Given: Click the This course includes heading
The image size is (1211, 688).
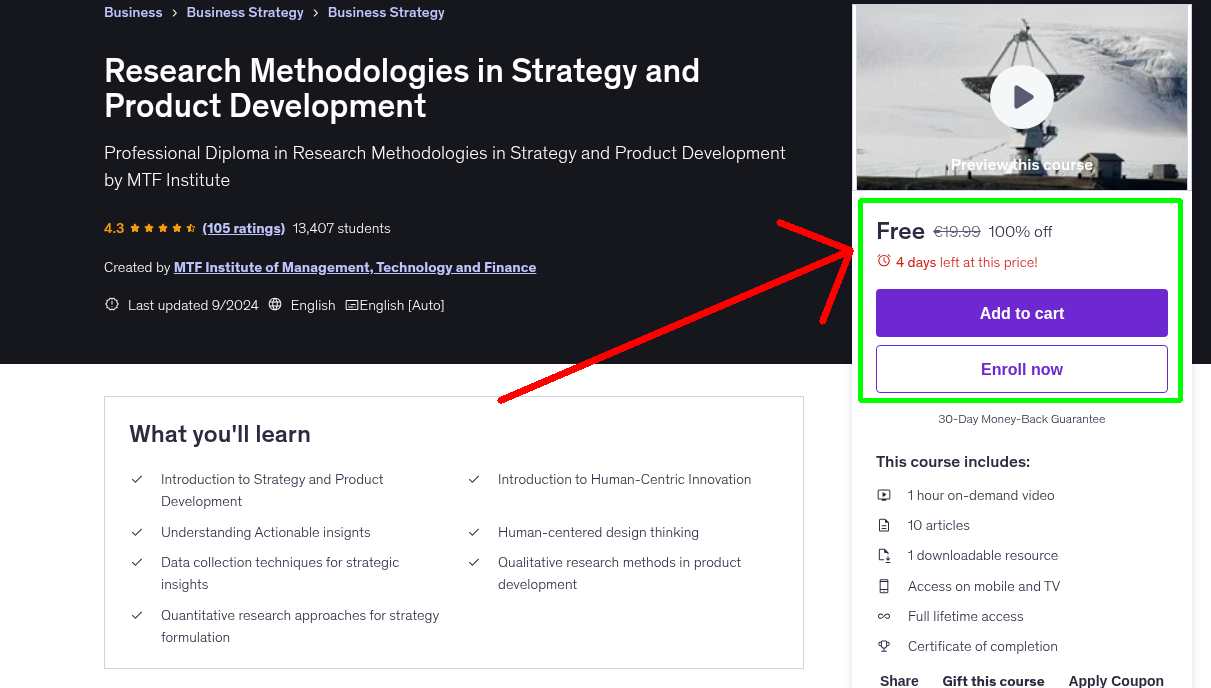Looking at the screenshot, I should click(953, 462).
